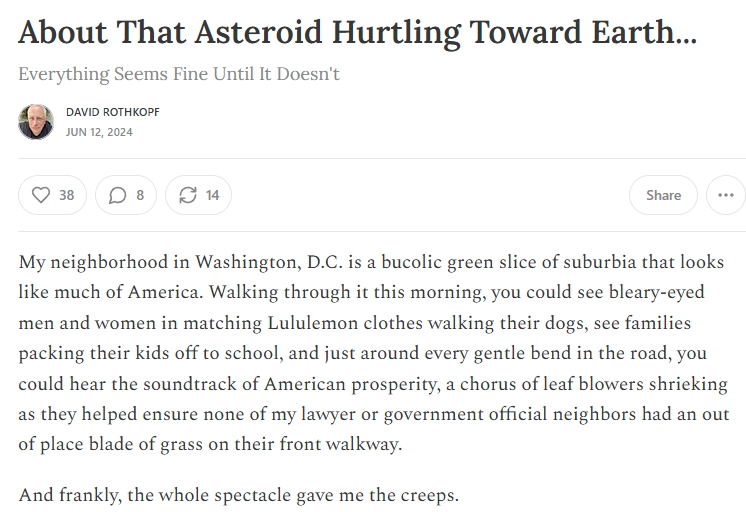Restack the post using the circular arrows icon
746x512 pixels.
click(188, 195)
